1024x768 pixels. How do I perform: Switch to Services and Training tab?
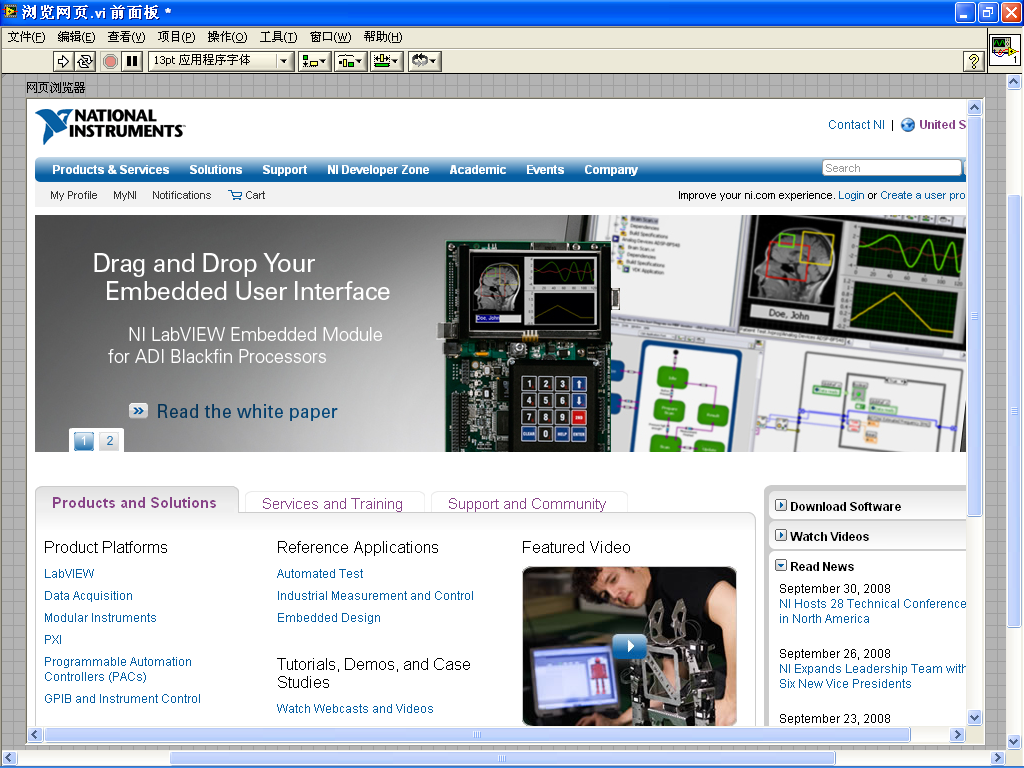tap(332, 504)
